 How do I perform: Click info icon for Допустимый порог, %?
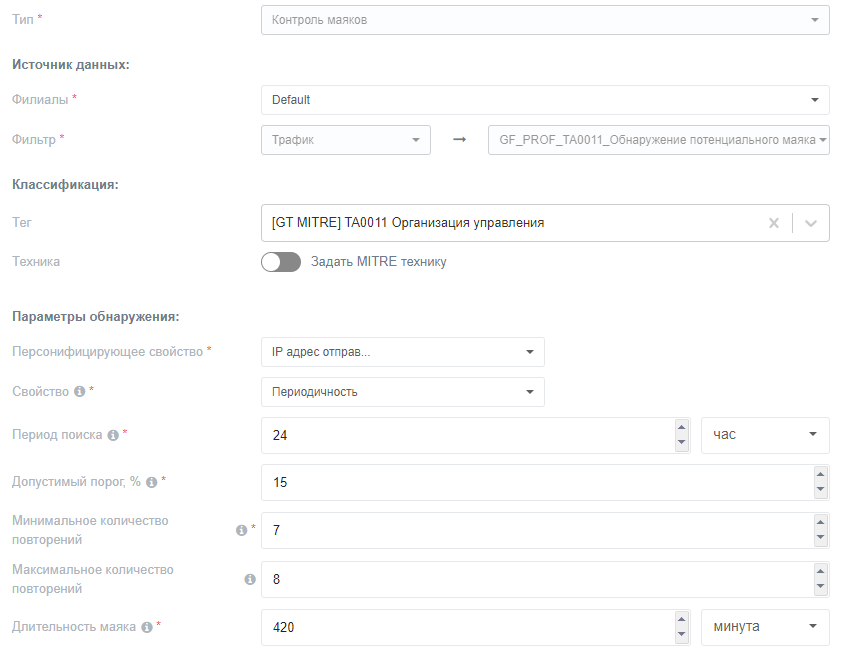point(151,482)
